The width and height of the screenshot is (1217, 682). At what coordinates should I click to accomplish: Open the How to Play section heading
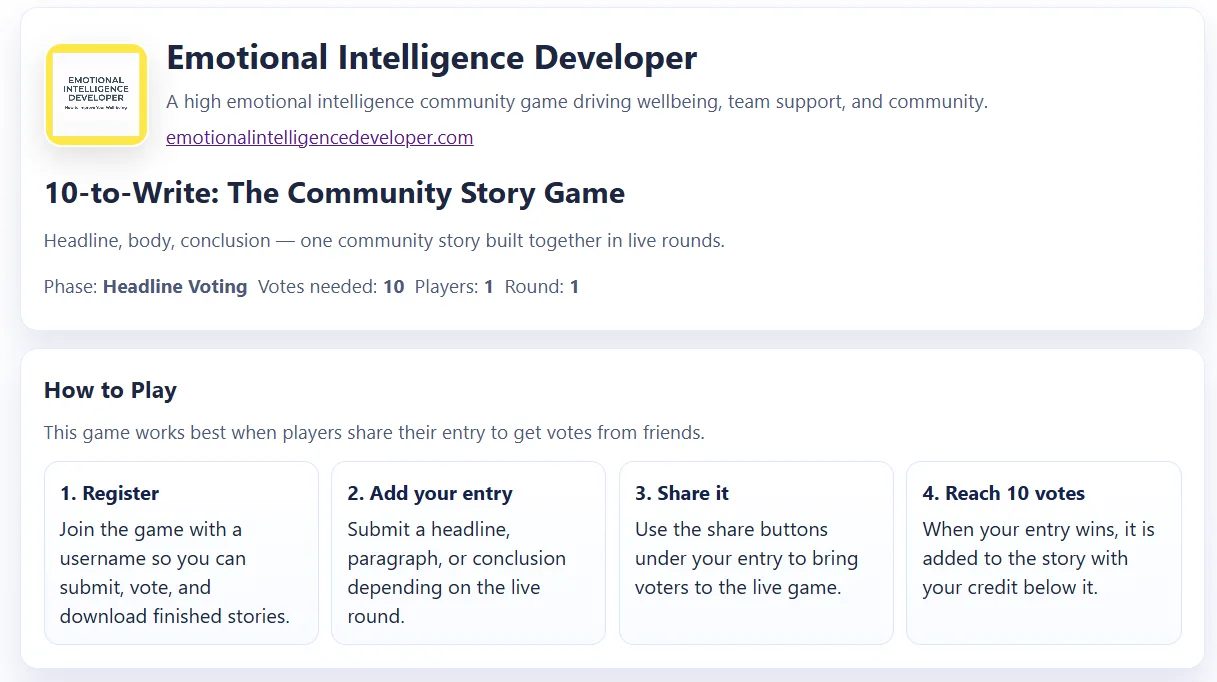point(110,390)
